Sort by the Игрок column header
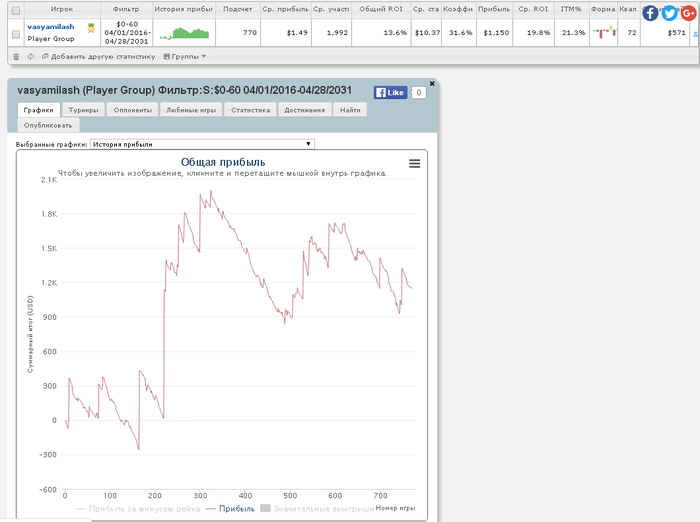The image size is (700, 522). pyautogui.click(x=62, y=9)
